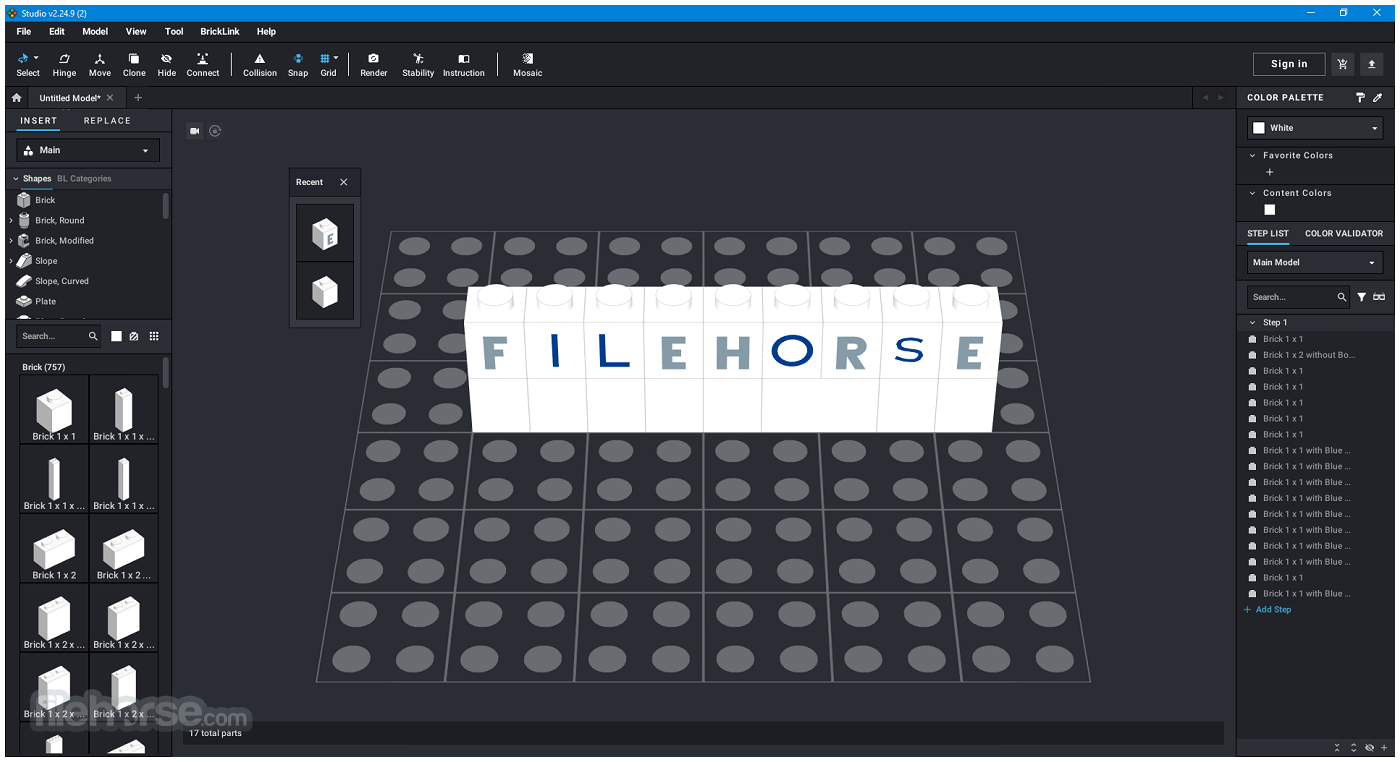The width and height of the screenshot is (1400, 762).
Task: Open the Tool menu
Action: click(x=174, y=32)
